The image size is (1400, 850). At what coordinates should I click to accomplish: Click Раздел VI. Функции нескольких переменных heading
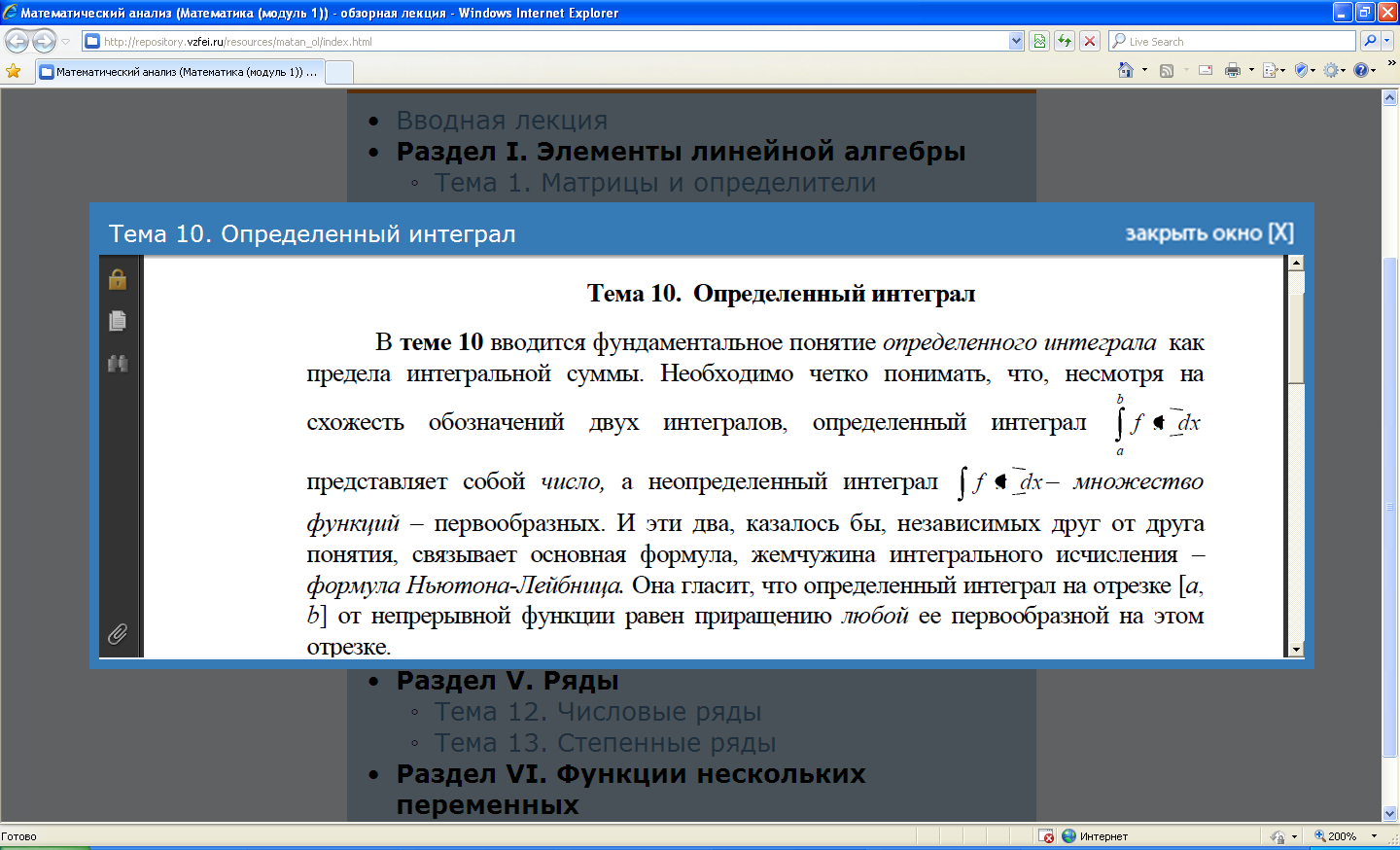[631, 790]
